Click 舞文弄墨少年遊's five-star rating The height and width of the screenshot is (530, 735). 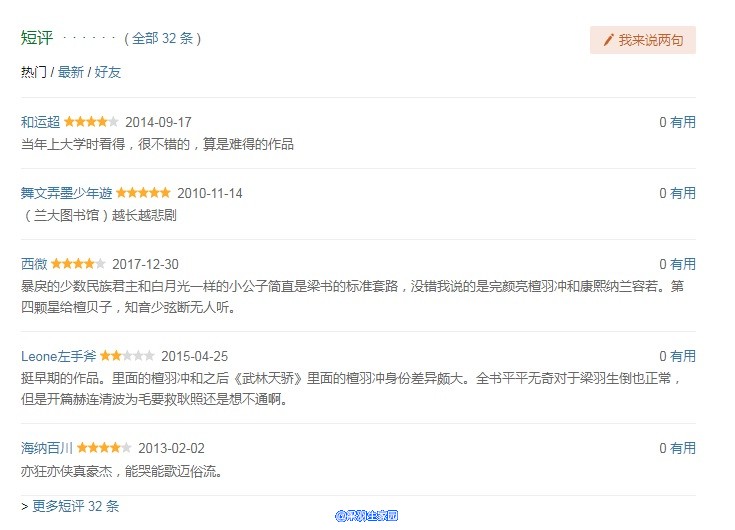tap(143, 193)
